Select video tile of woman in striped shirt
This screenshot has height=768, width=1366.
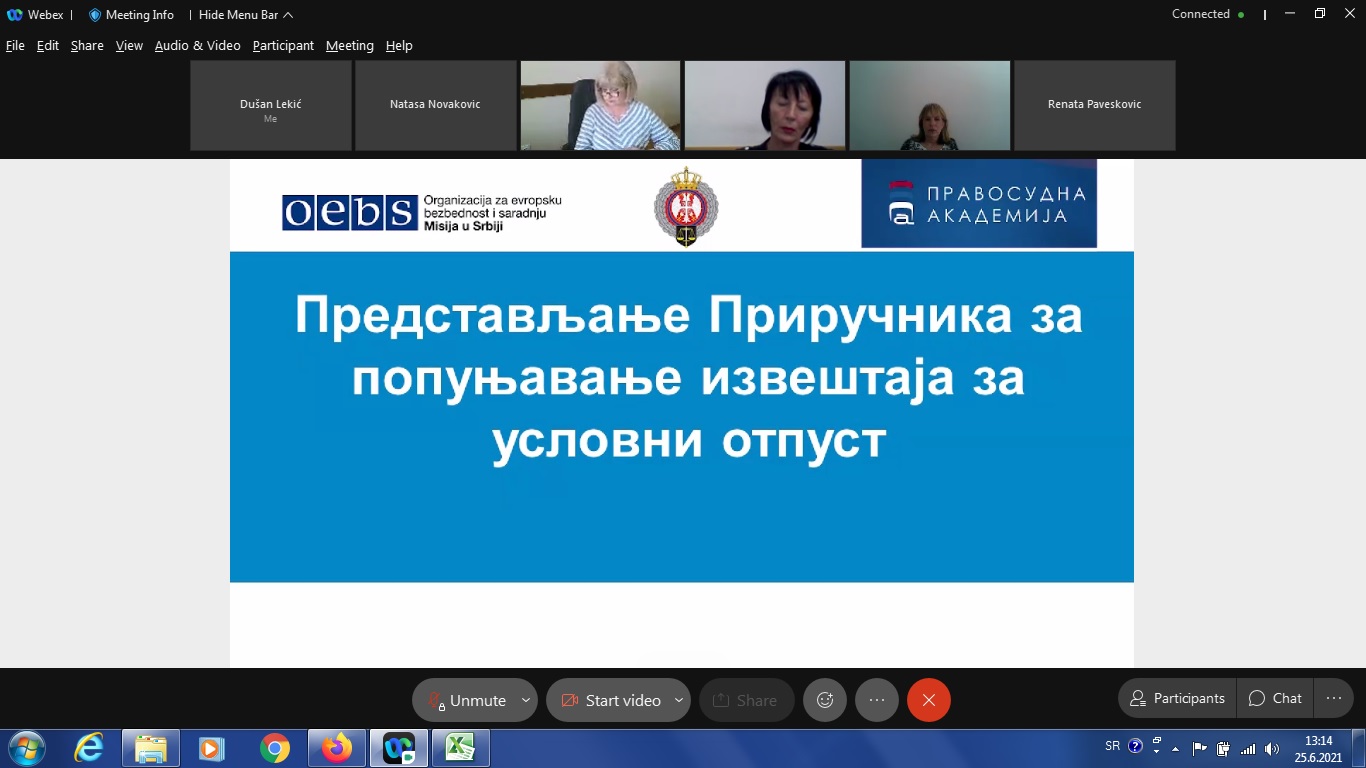tap(600, 105)
